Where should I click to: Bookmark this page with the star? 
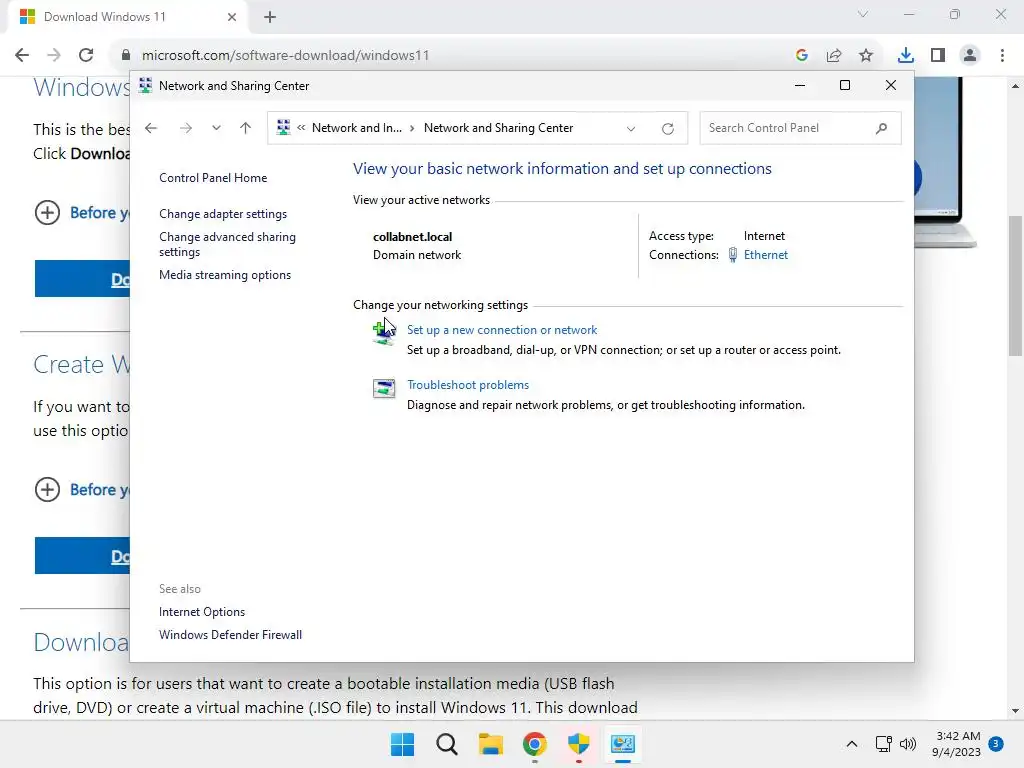[866, 55]
